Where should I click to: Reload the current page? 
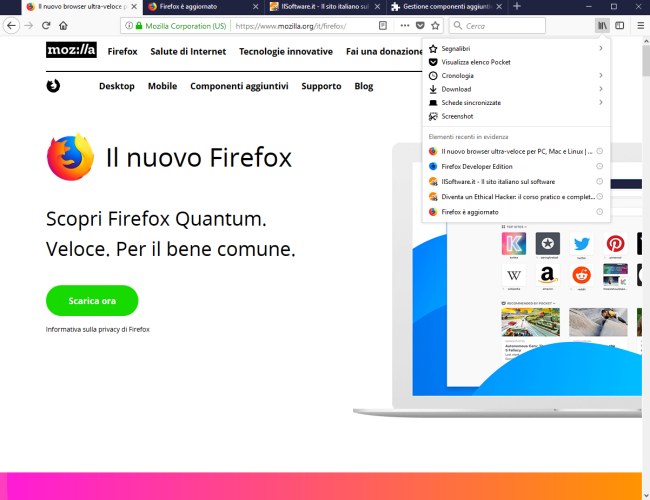(x=46, y=26)
